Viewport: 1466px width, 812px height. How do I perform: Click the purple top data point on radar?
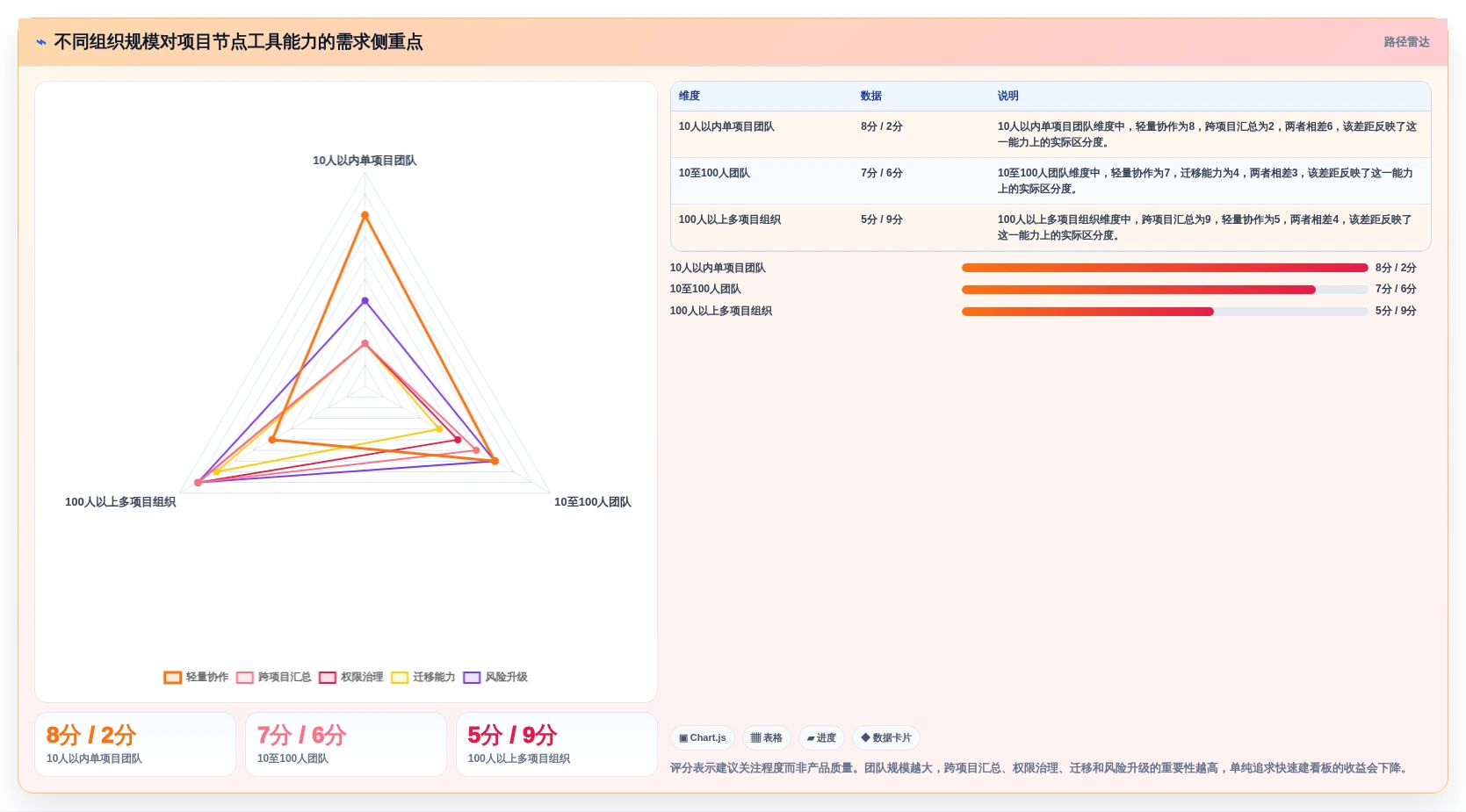click(x=365, y=301)
